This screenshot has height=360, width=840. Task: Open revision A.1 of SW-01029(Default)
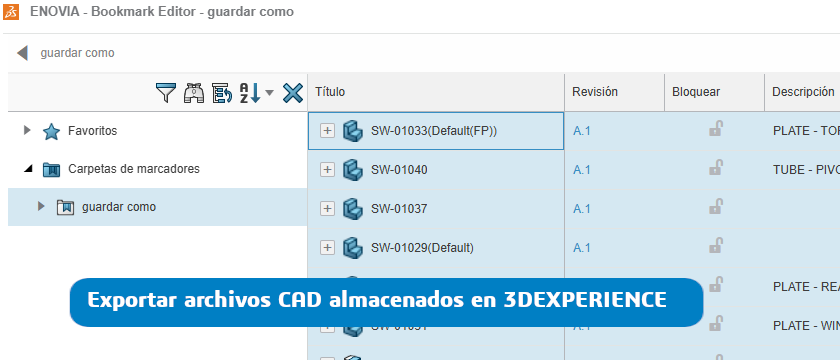(582, 248)
